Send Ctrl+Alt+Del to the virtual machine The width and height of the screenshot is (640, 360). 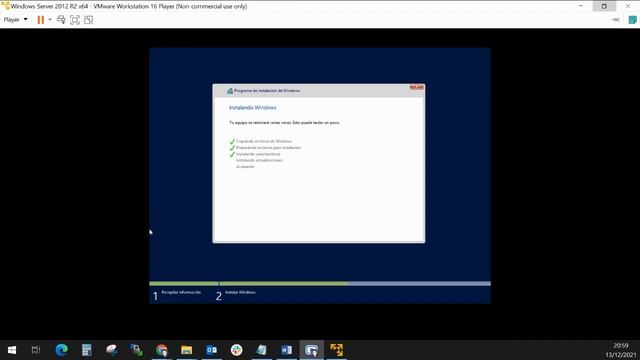coord(61,20)
